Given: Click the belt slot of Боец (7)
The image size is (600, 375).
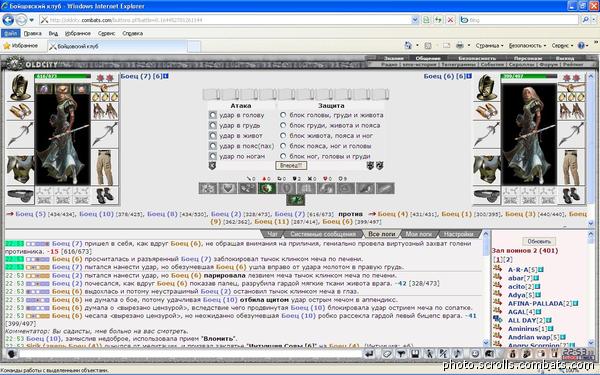Looking at the screenshot, I should (20, 196).
